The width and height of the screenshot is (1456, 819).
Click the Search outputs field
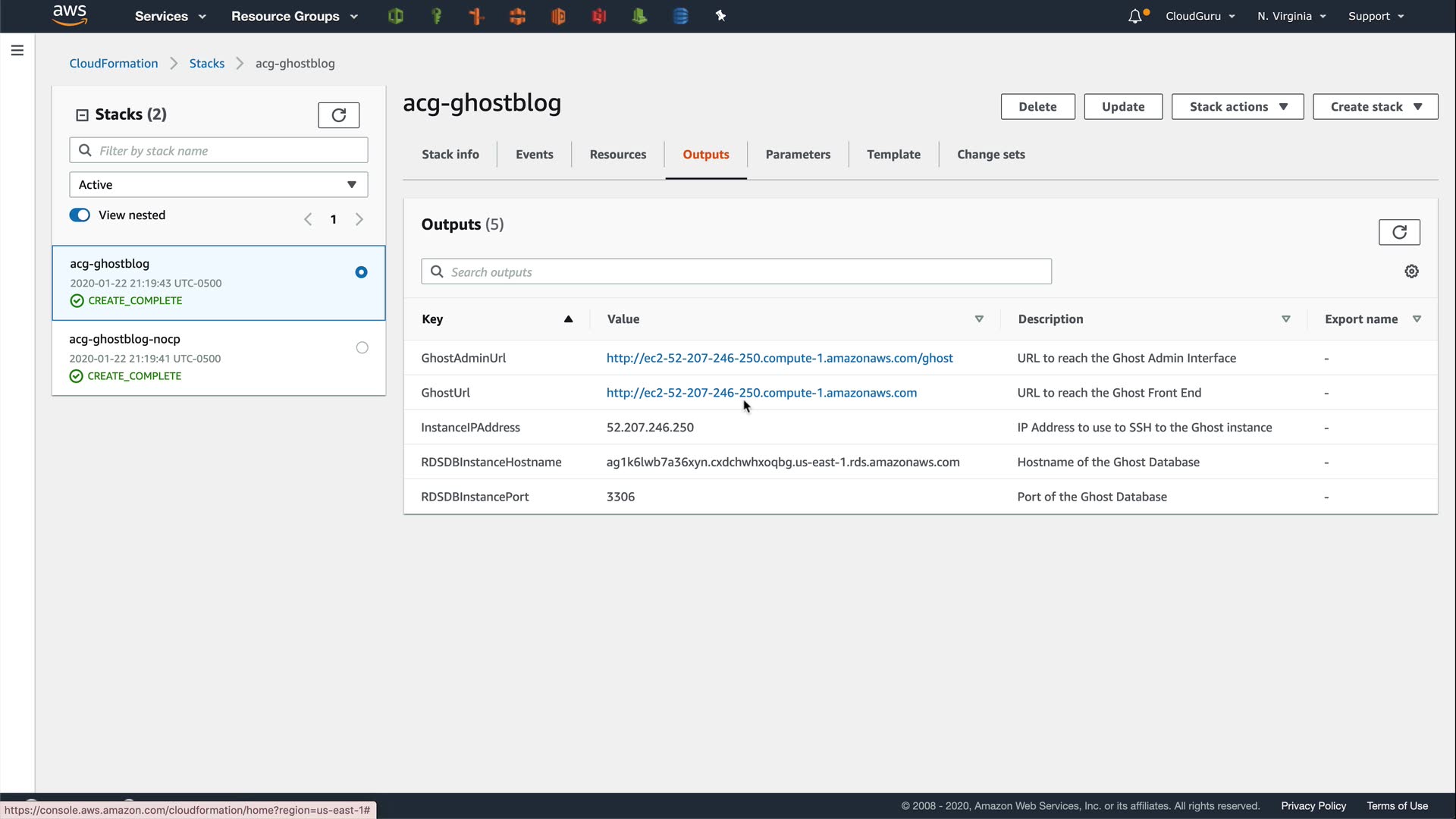pos(736,271)
